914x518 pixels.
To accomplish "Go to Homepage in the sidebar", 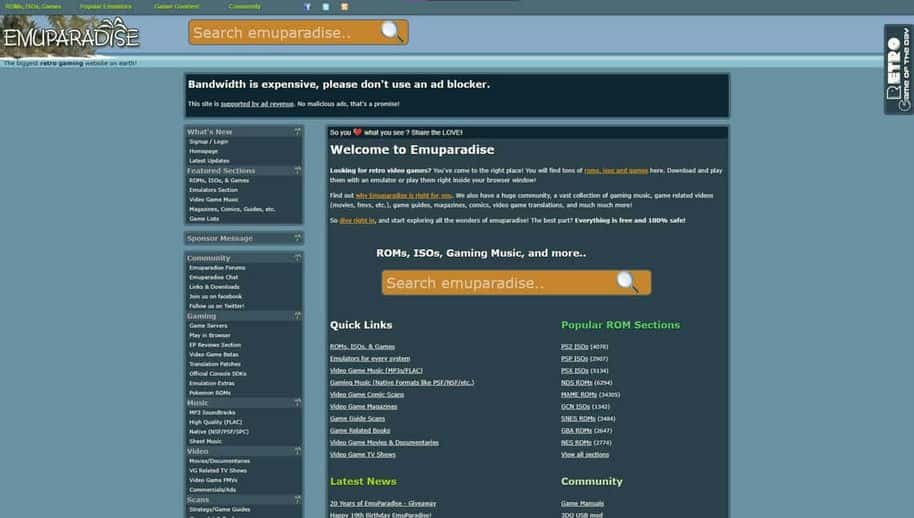I will 203,151.
